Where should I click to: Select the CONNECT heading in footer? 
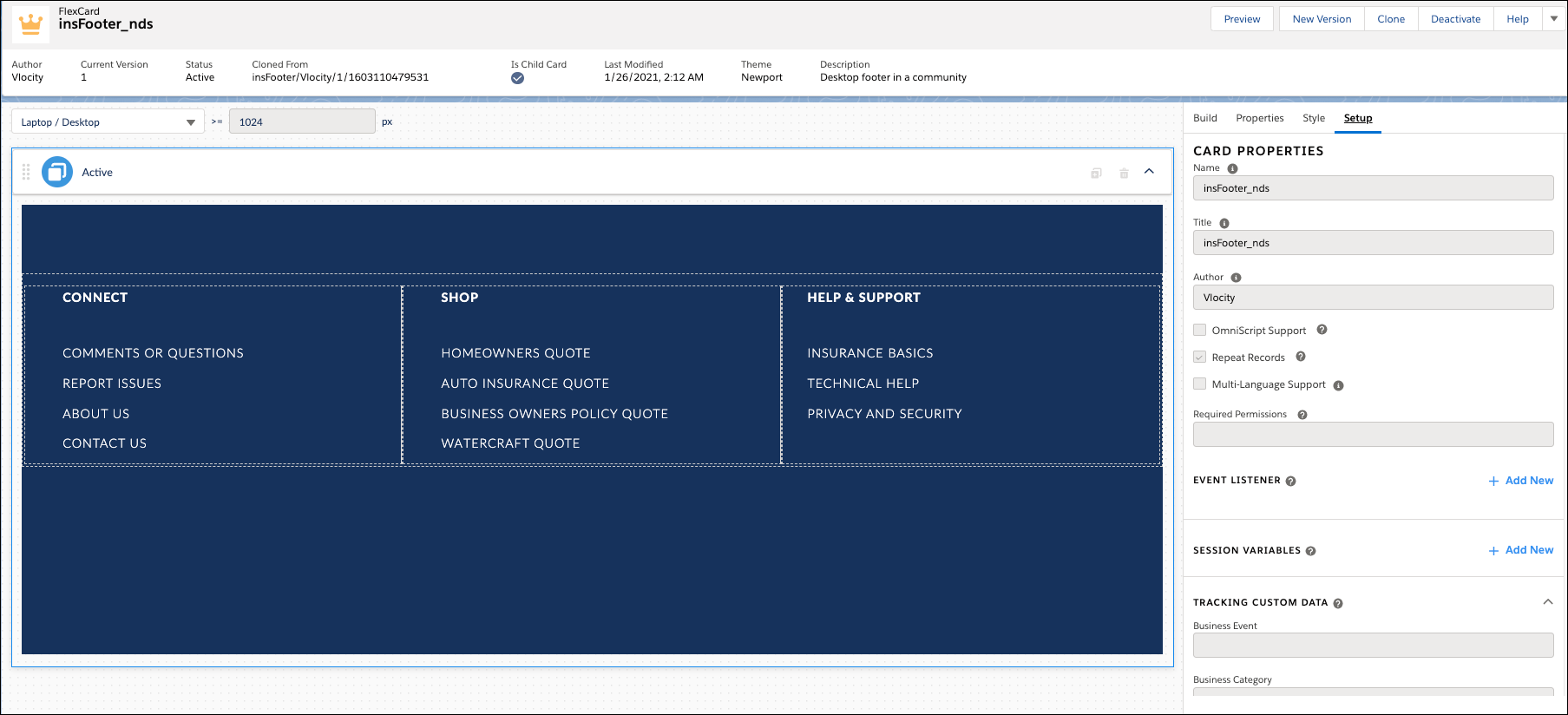point(95,298)
